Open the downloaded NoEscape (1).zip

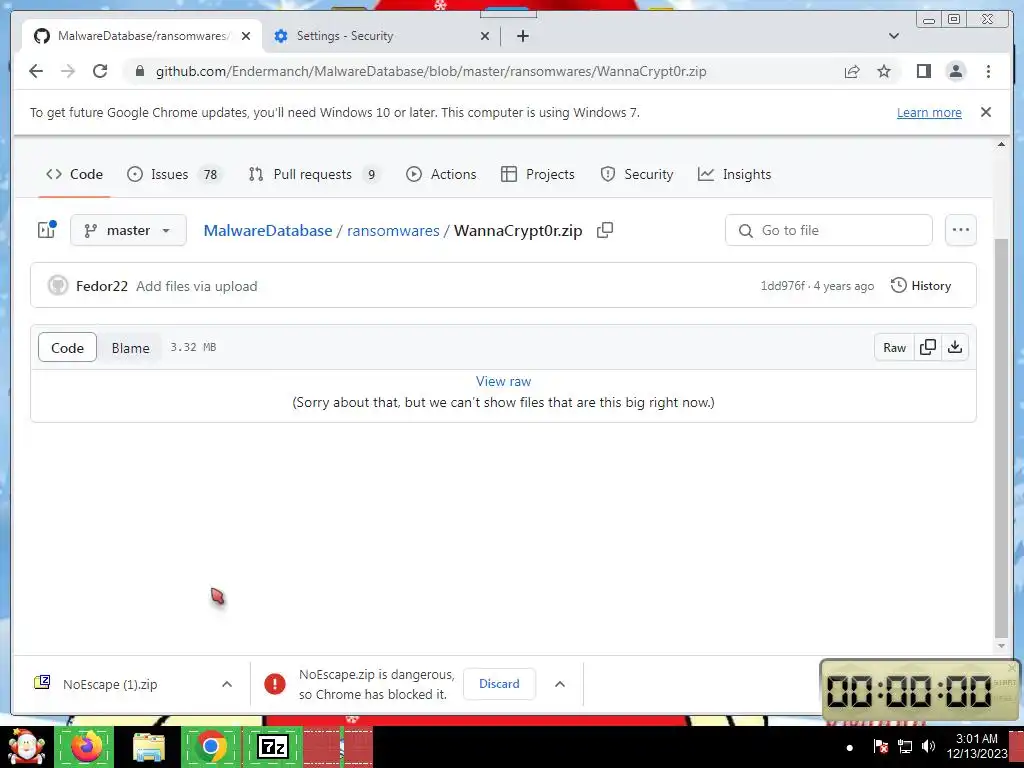coord(110,684)
